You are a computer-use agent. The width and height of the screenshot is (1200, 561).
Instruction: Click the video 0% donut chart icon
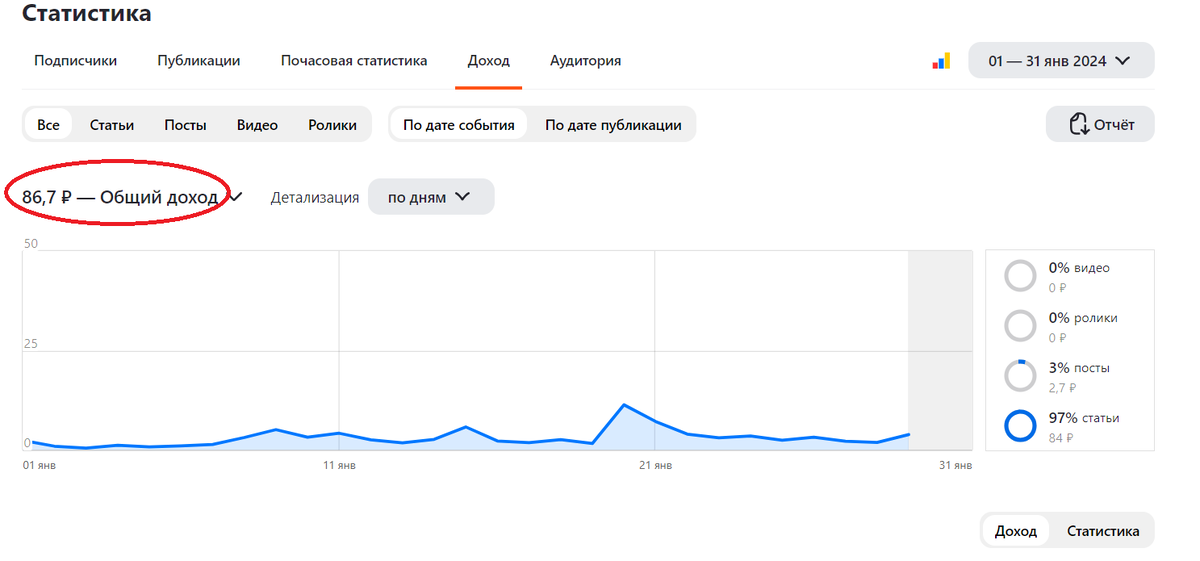click(x=1020, y=275)
